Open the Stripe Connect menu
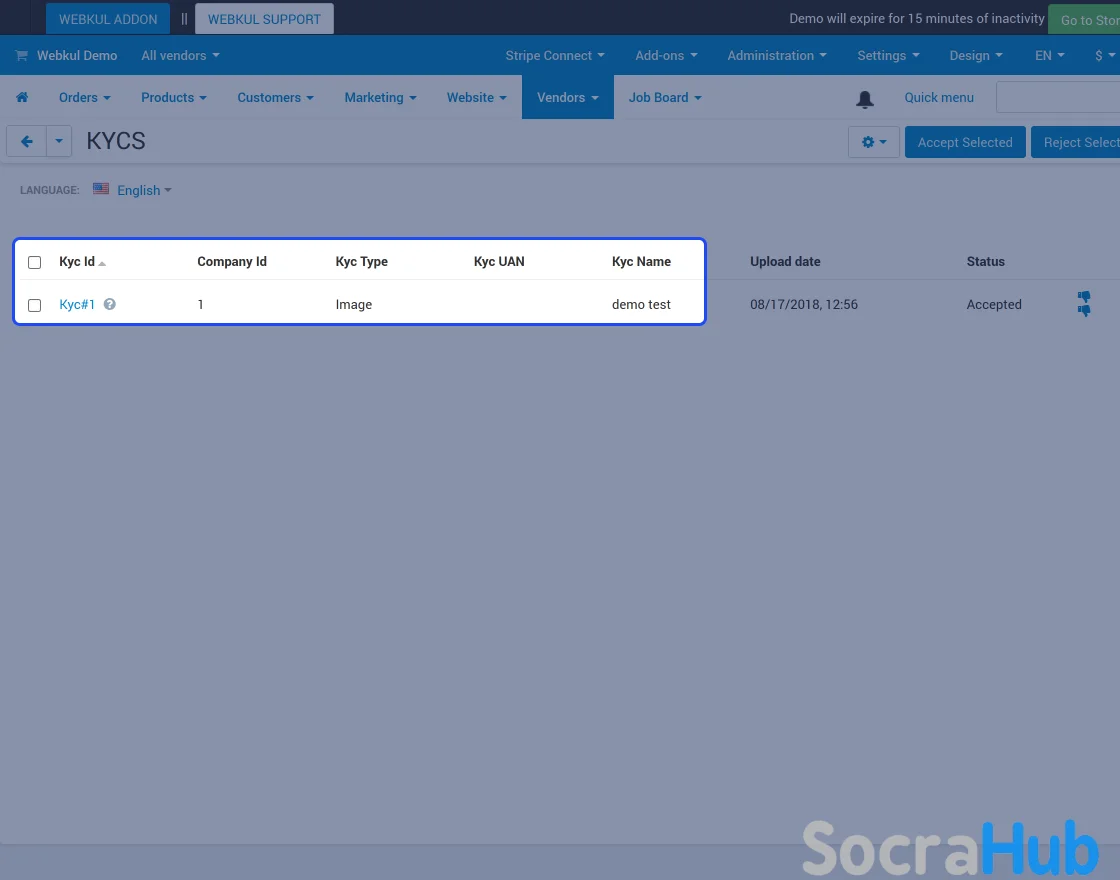1120x880 pixels. click(x=555, y=56)
